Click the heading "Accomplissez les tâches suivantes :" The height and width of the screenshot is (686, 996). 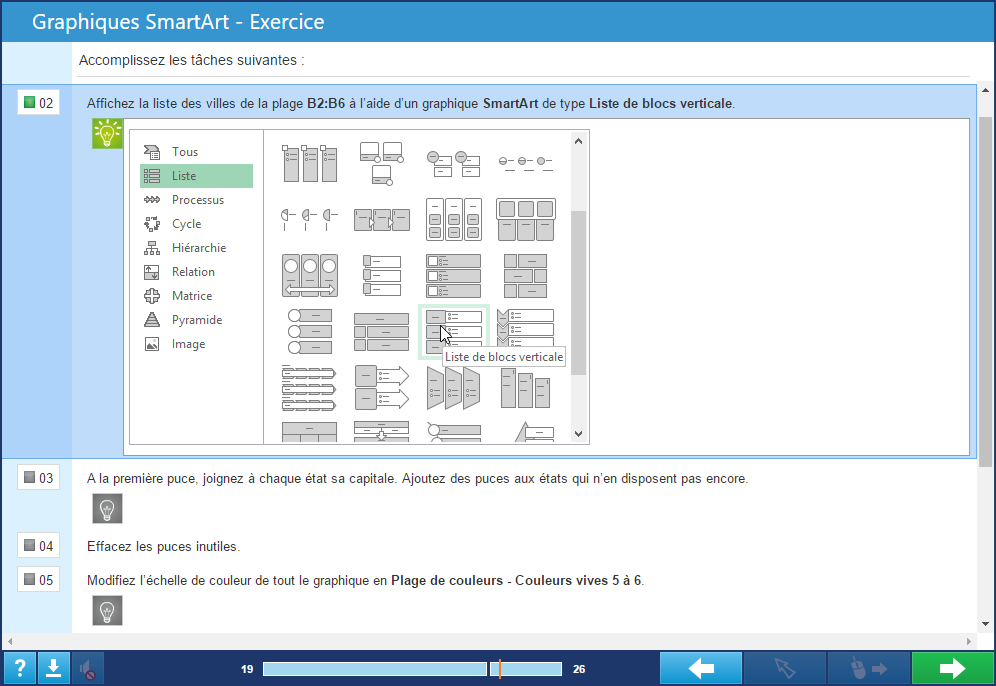192,60
